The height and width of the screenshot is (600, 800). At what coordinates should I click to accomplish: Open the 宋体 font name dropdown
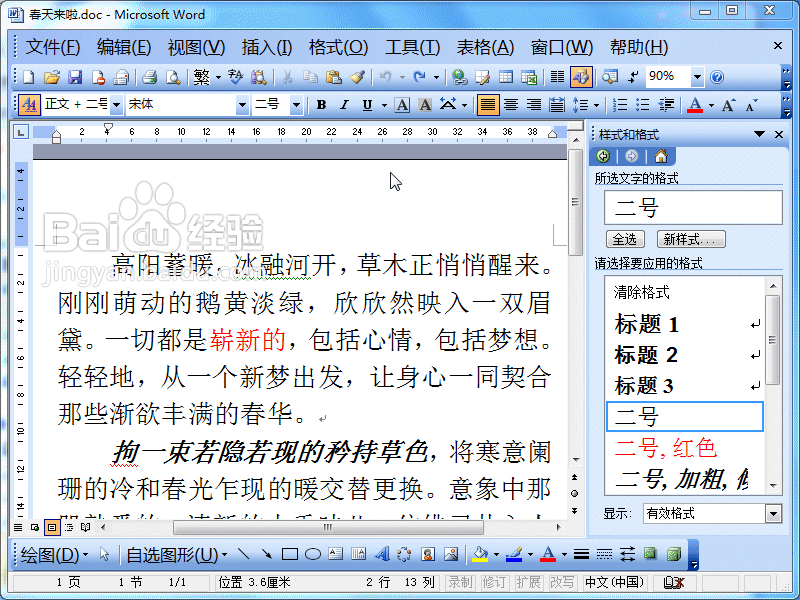pos(242,103)
